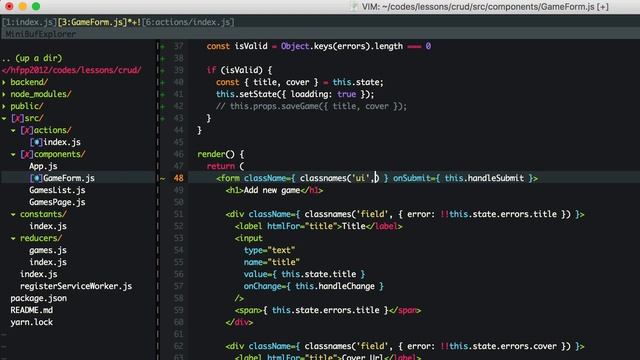Viewport: 640px width, 360px height.
Task: Click the span with this.state.errors.title
Action: point(327,310)
